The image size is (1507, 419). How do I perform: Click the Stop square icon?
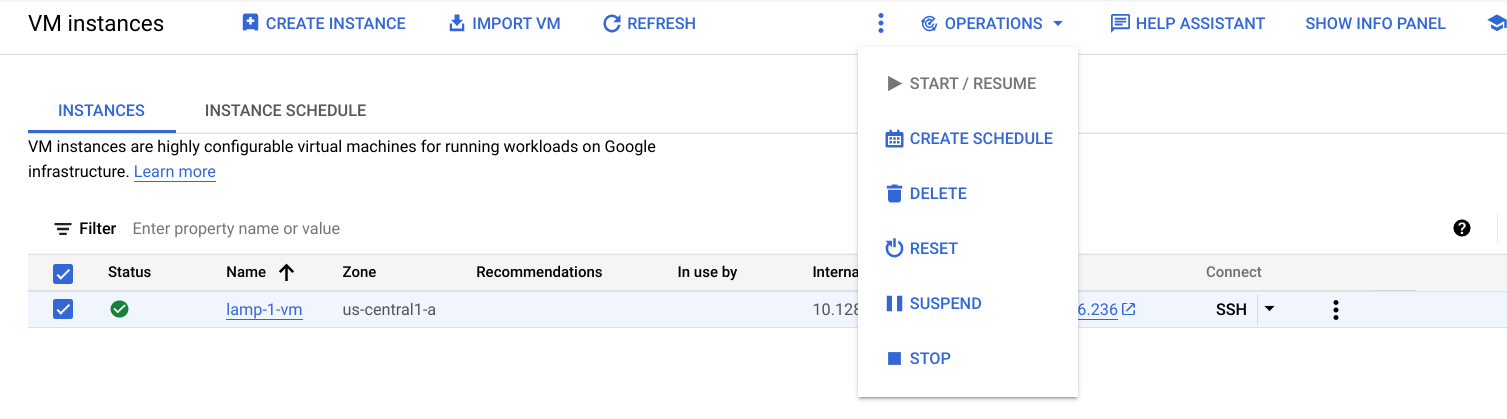(894, 358)
